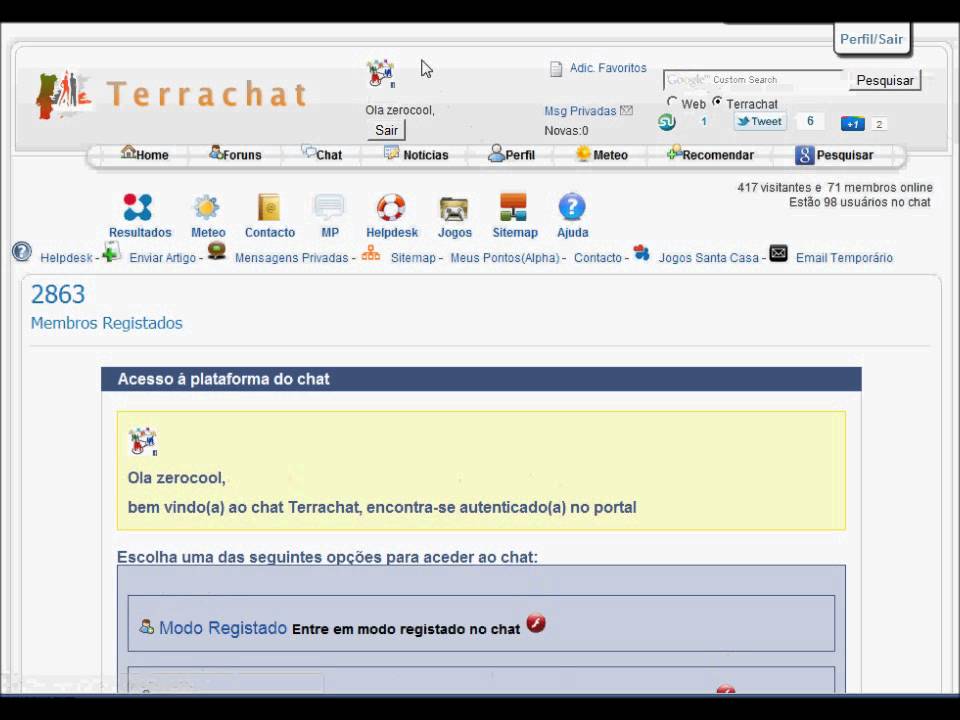Screen dimensions: 960x720
Task: Open the Jogos Santa Casa link
Action: (x=708, y=258)
